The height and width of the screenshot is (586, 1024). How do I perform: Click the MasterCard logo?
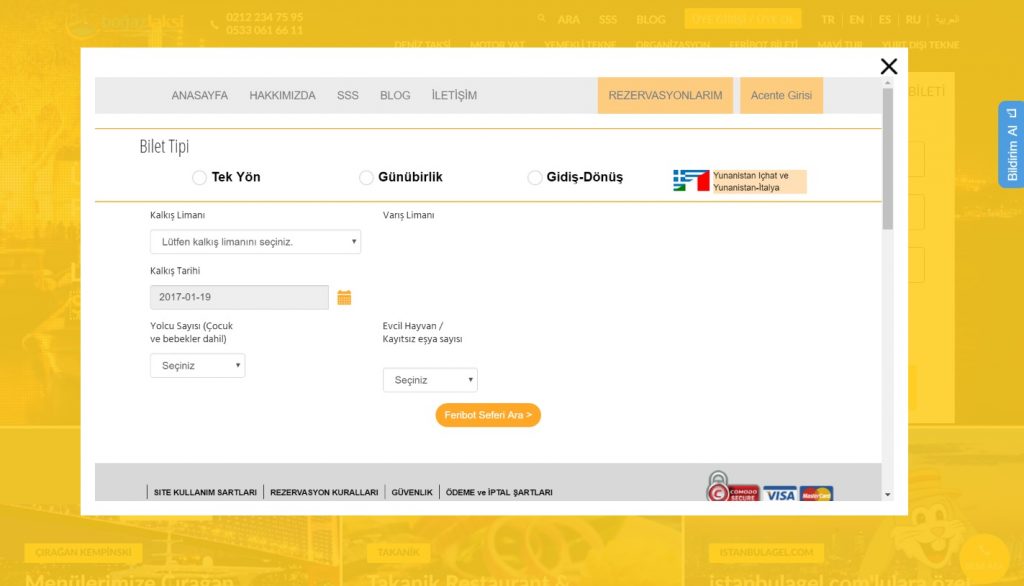click(x=816, y=494)
